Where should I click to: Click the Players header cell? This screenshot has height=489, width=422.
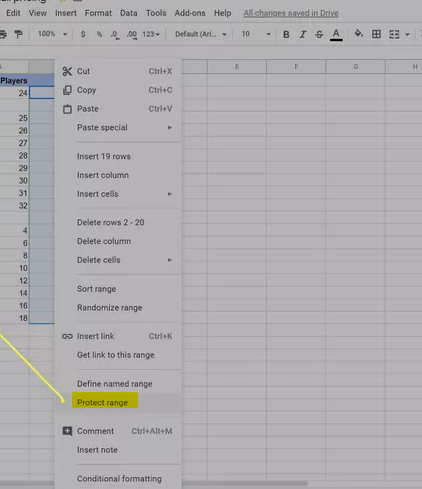click(14, 80)
